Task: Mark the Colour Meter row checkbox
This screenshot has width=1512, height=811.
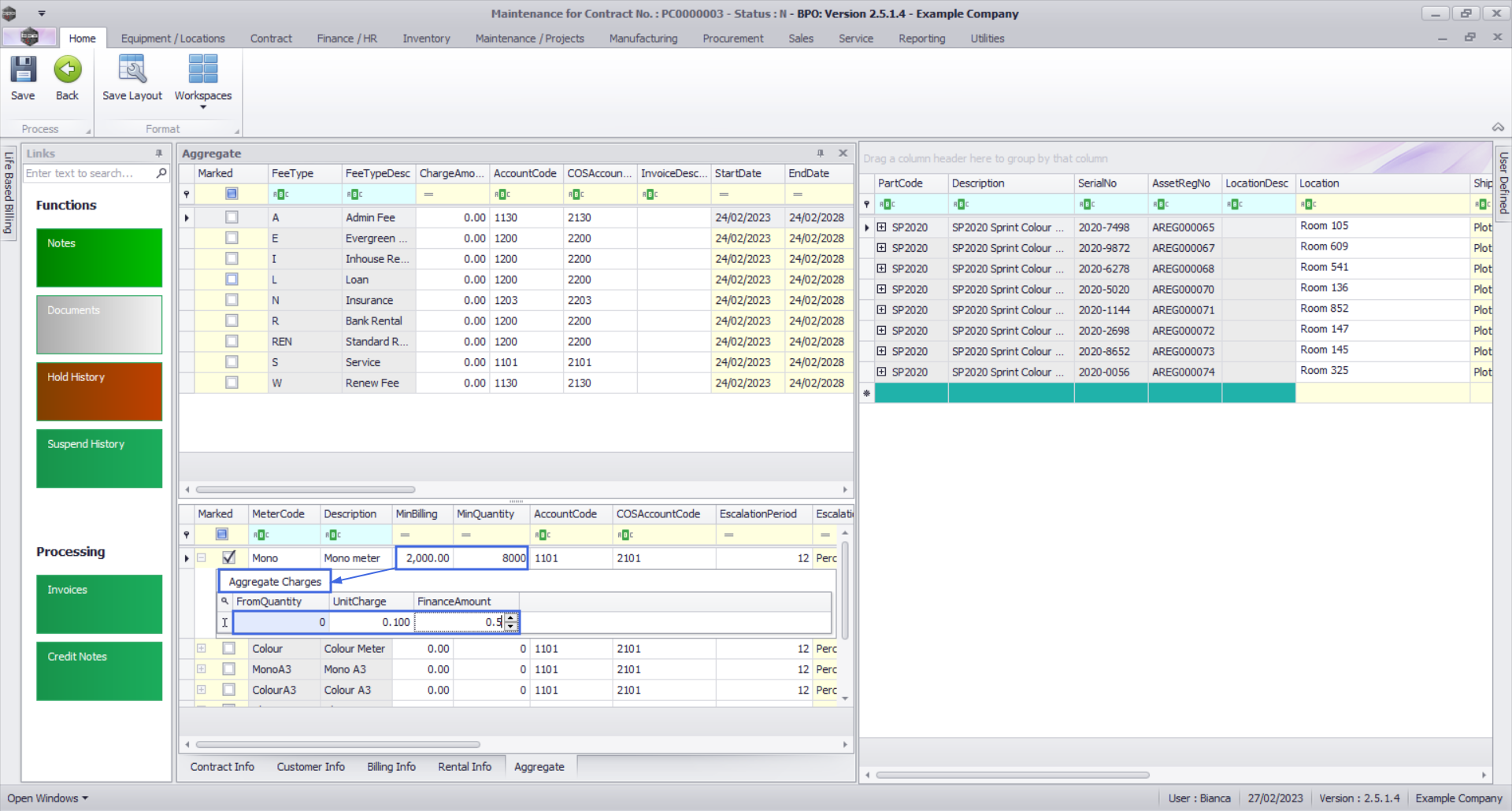Action: (x=228, y=649)
